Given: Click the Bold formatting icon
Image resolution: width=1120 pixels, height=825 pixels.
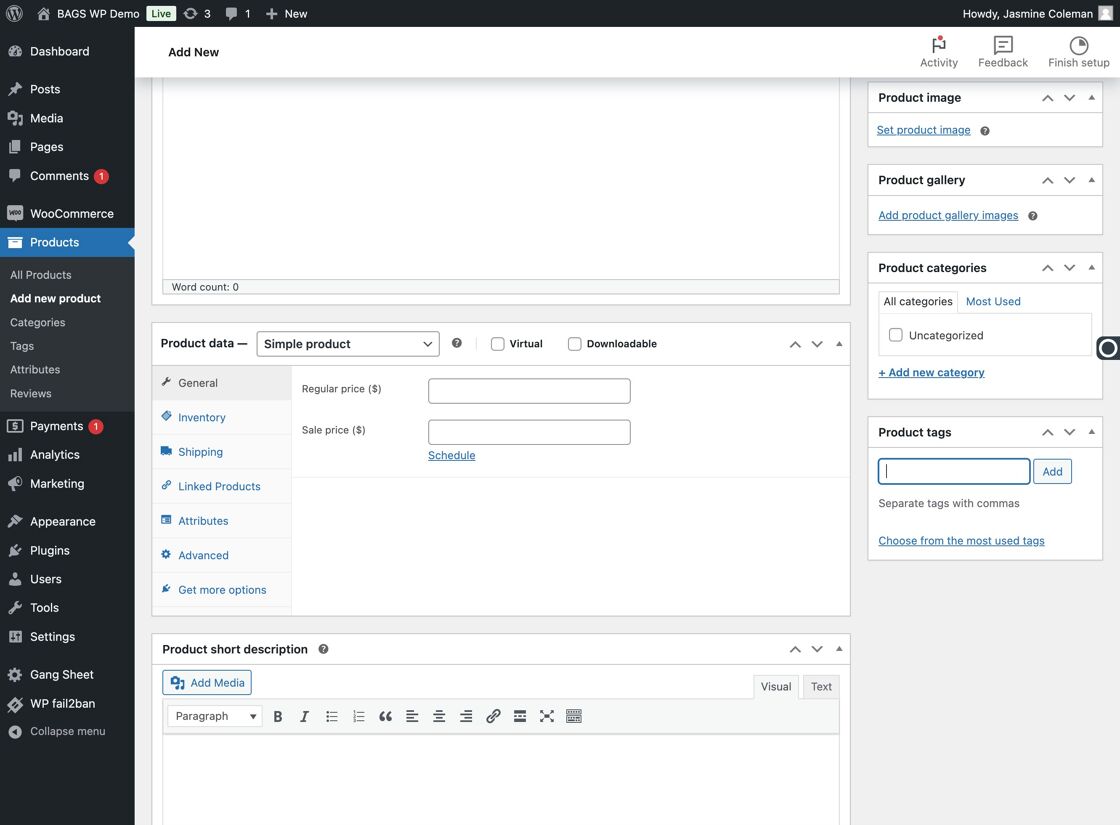Looking at the screenshot, I should (278, 716).
